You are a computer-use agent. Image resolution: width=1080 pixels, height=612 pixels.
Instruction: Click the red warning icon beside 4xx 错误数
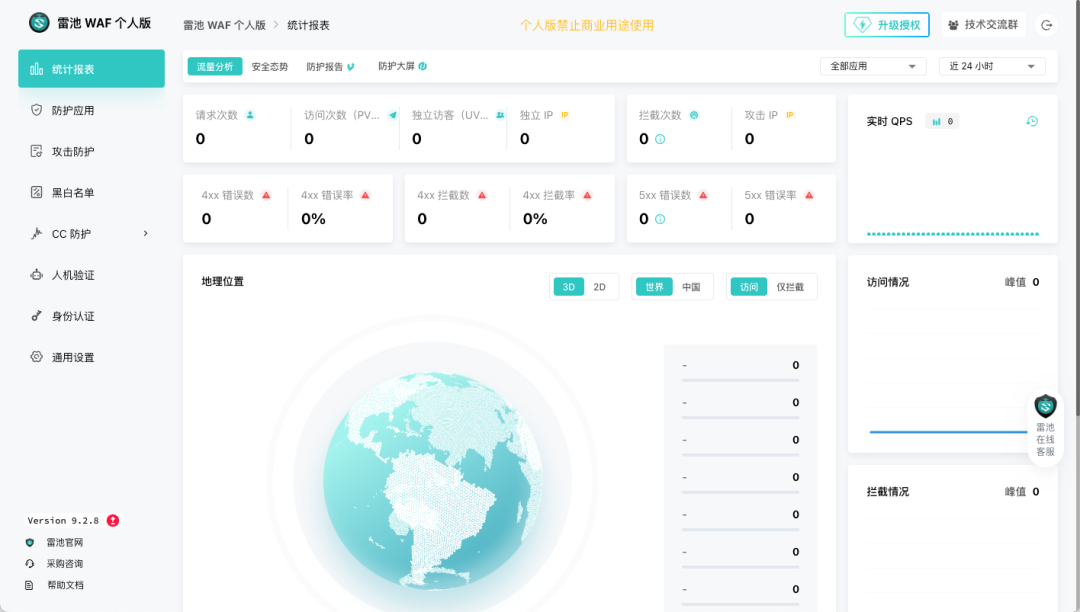[266, 195]
